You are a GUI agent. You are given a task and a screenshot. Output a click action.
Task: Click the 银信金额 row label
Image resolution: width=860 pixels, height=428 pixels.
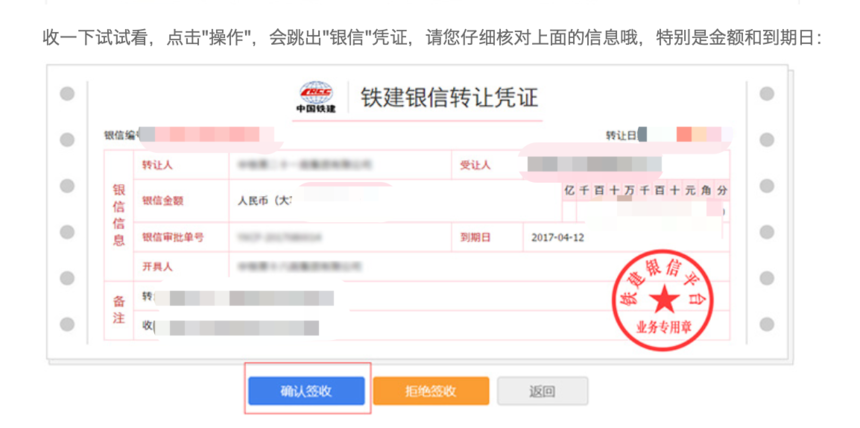[163, 201]
